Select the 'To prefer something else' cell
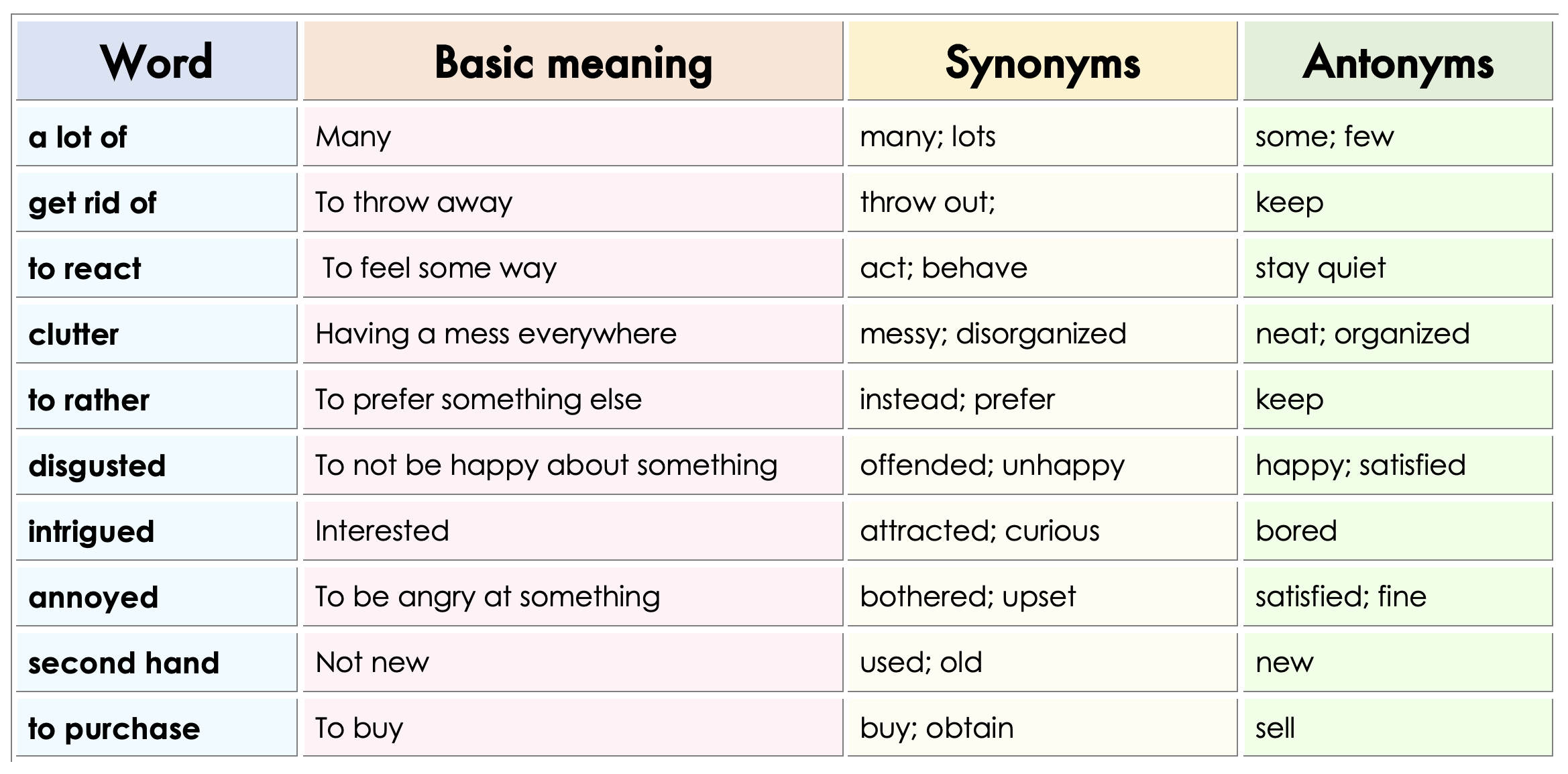Screen dimensions: 1568x774 [x=573, y=400]
